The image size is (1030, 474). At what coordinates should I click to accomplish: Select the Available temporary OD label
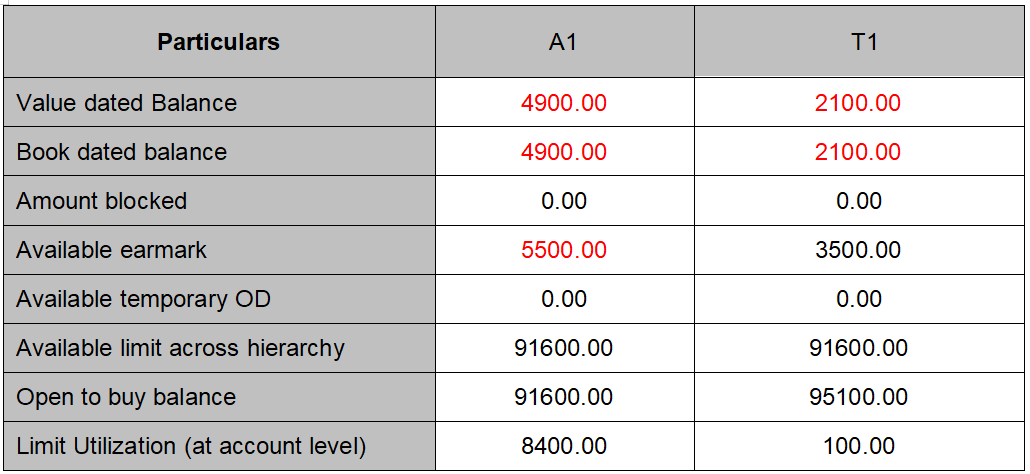144,299
